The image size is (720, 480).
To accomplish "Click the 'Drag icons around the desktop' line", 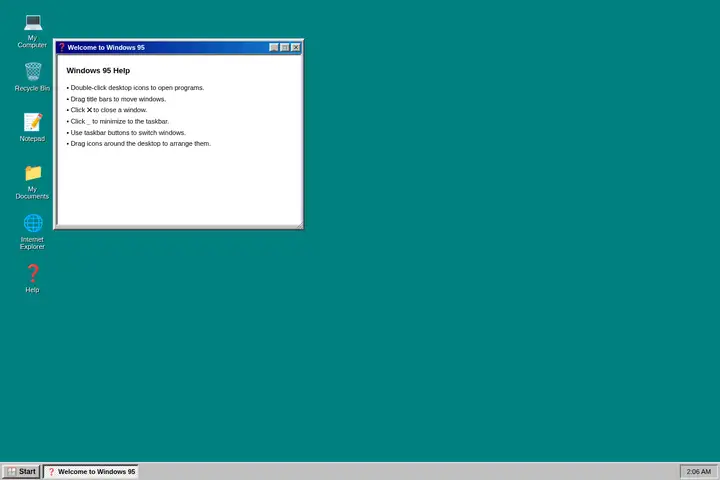I will (x=139, y=144).
